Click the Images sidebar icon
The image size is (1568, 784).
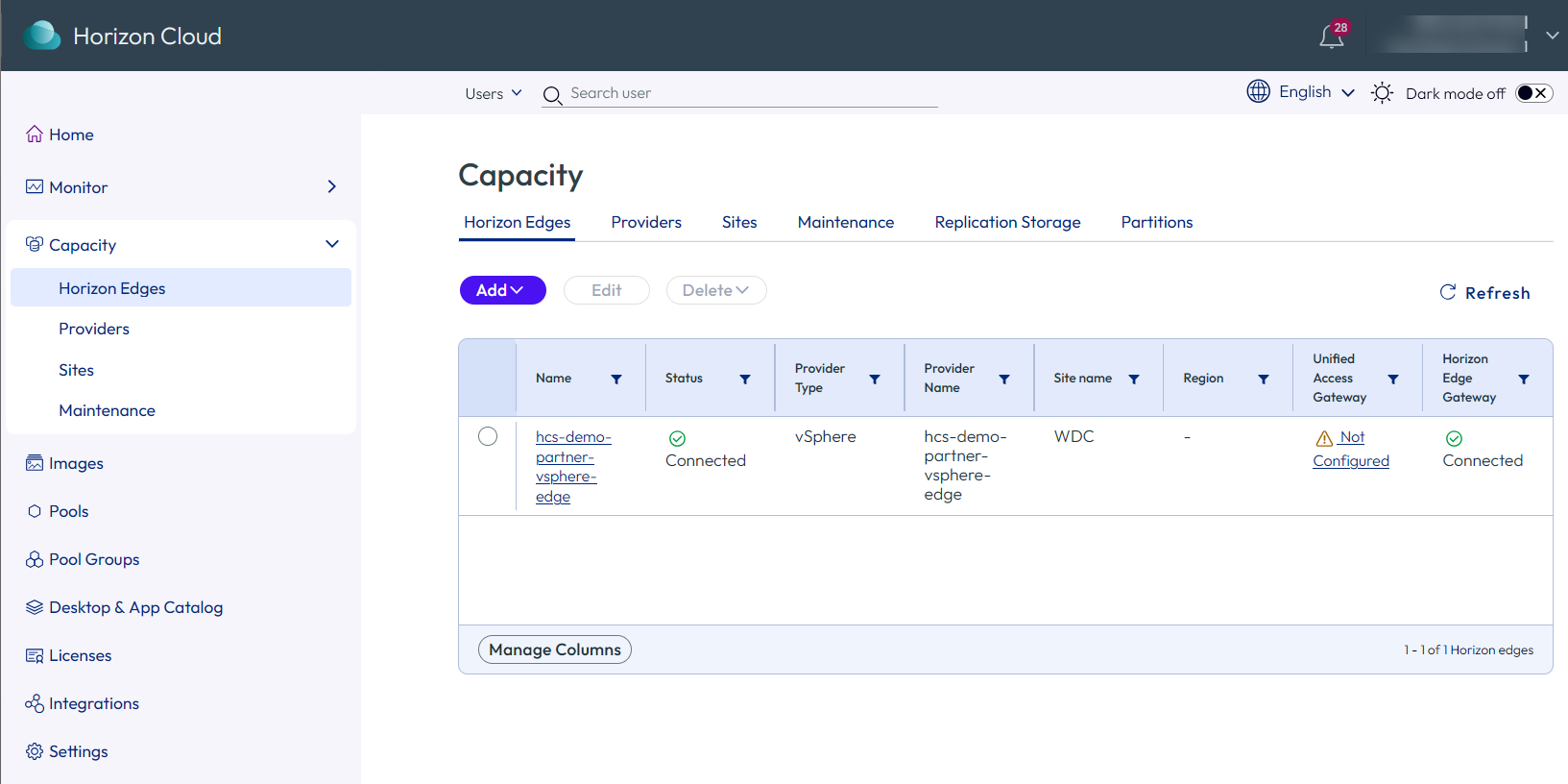[x=35, y=463]
